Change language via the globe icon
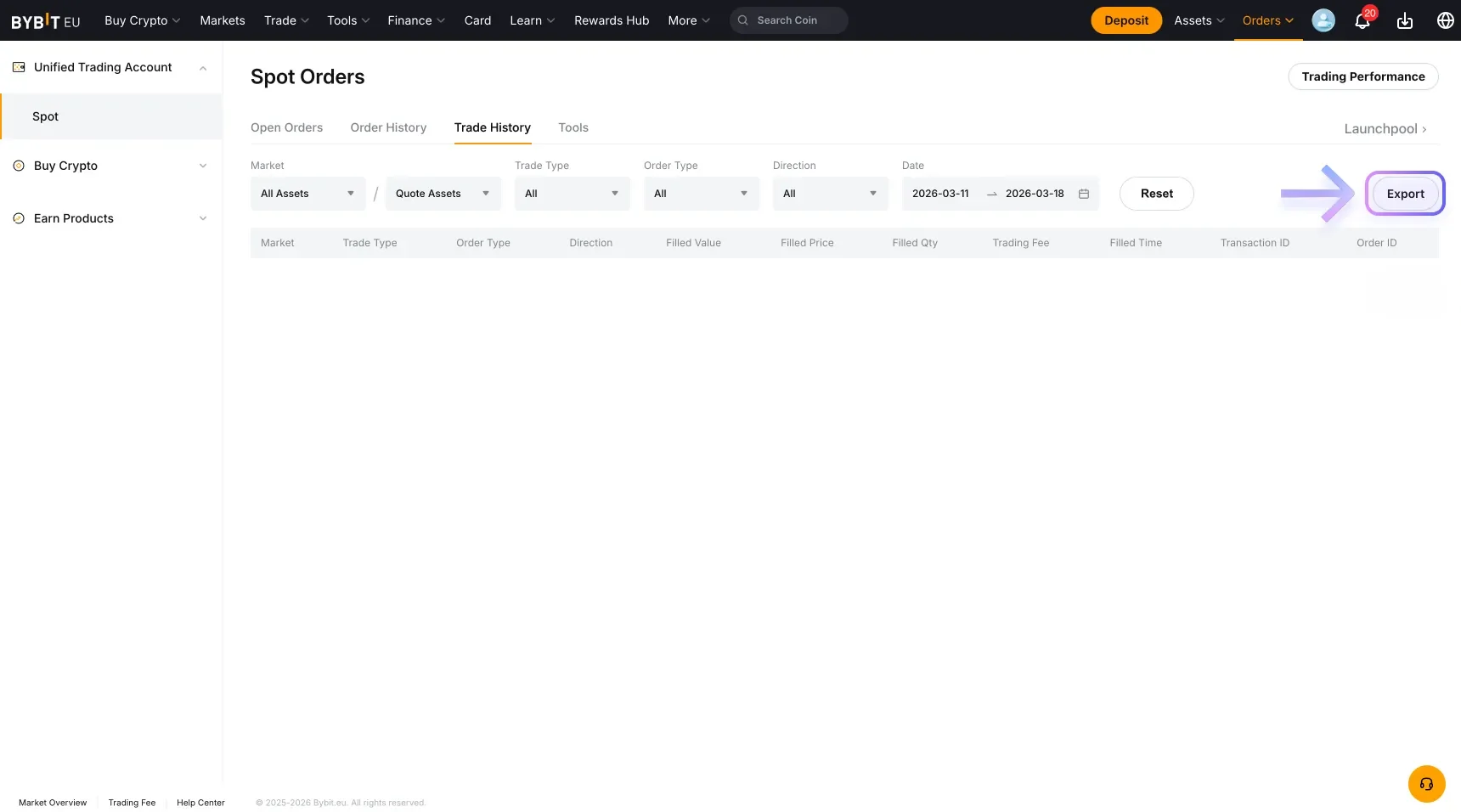 1445,20
